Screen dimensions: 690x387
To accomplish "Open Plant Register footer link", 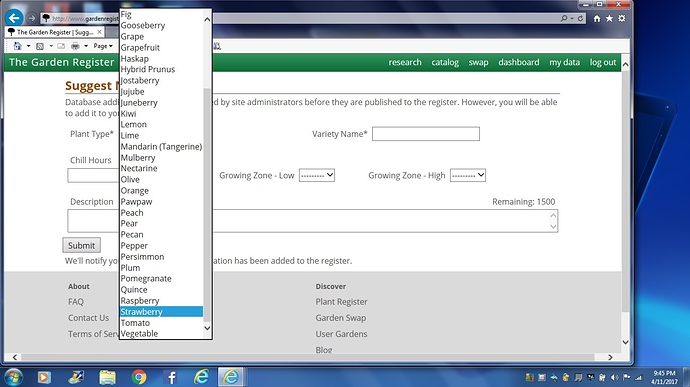I will (341, 302).
